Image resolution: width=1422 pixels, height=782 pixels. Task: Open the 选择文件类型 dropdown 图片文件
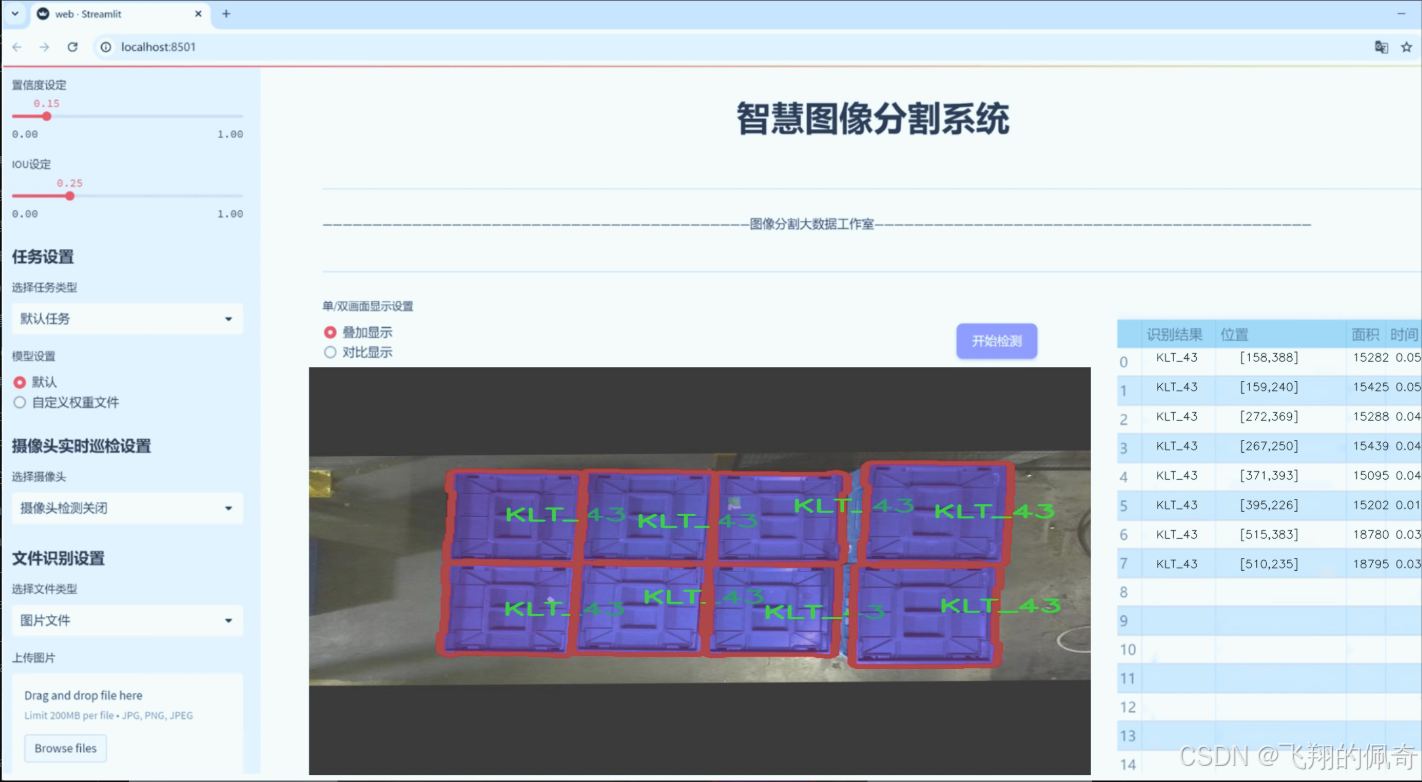click(127, 620)
